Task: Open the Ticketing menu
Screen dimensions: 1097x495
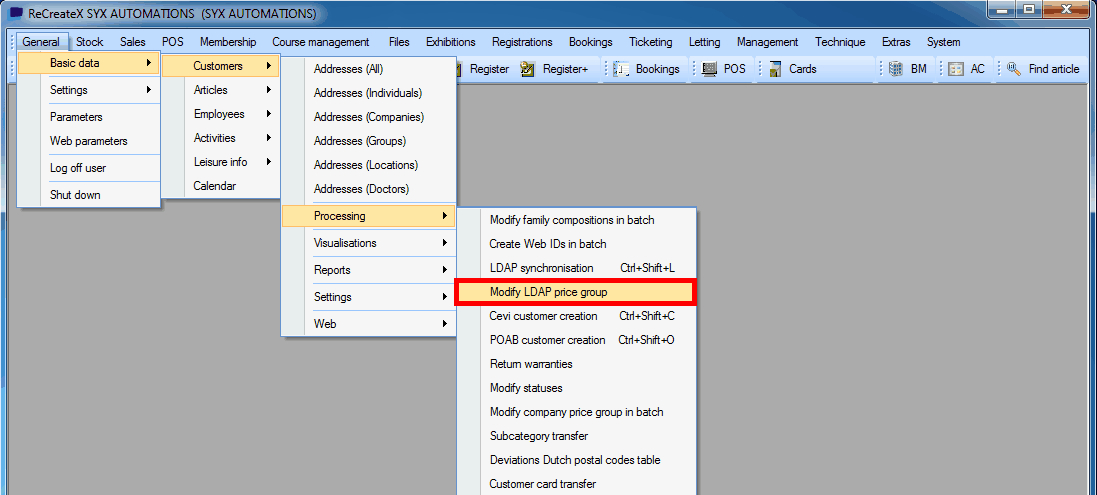Action: click(x=650, y=42)
